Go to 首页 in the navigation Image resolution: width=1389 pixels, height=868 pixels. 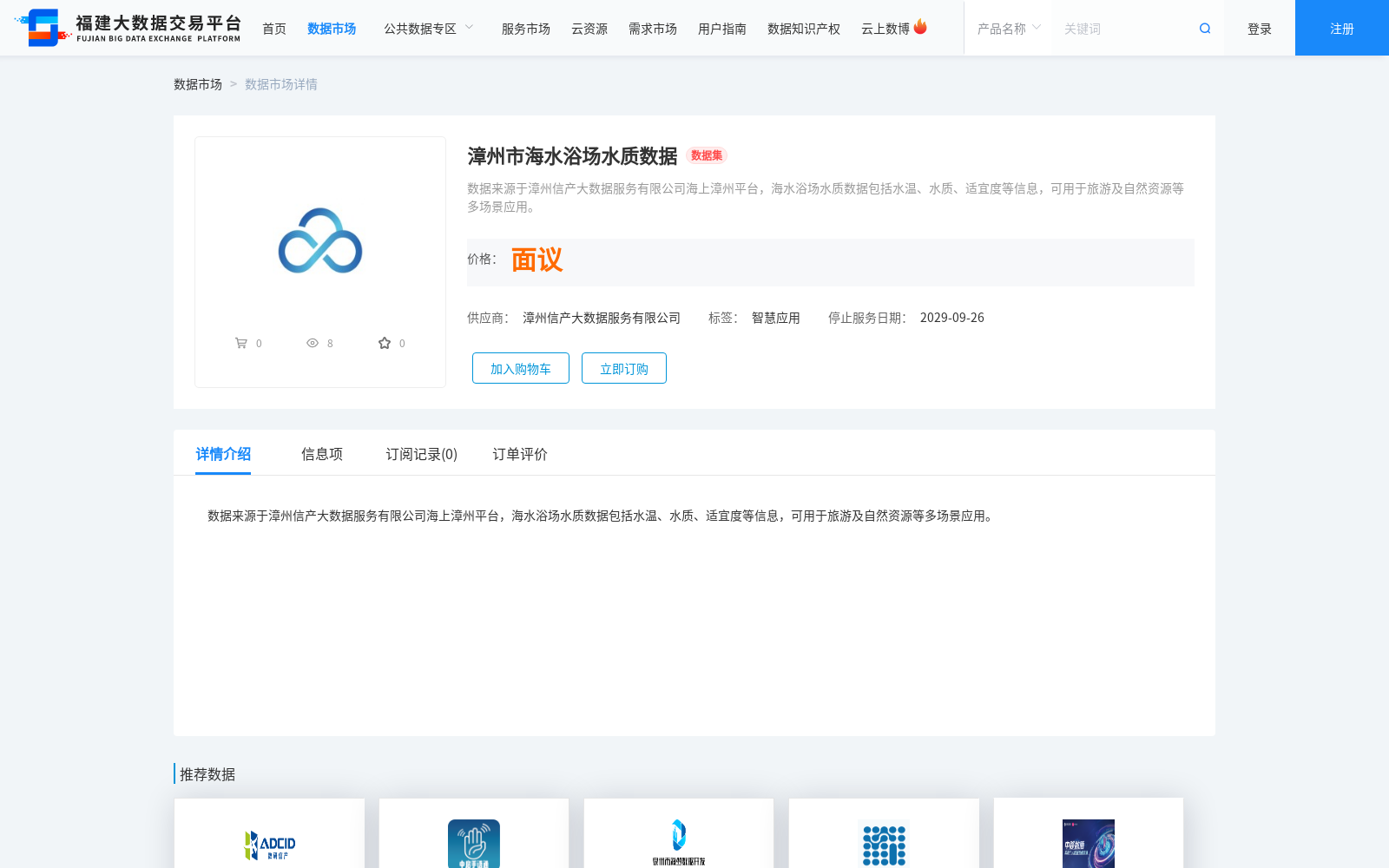tap(274, 29)
